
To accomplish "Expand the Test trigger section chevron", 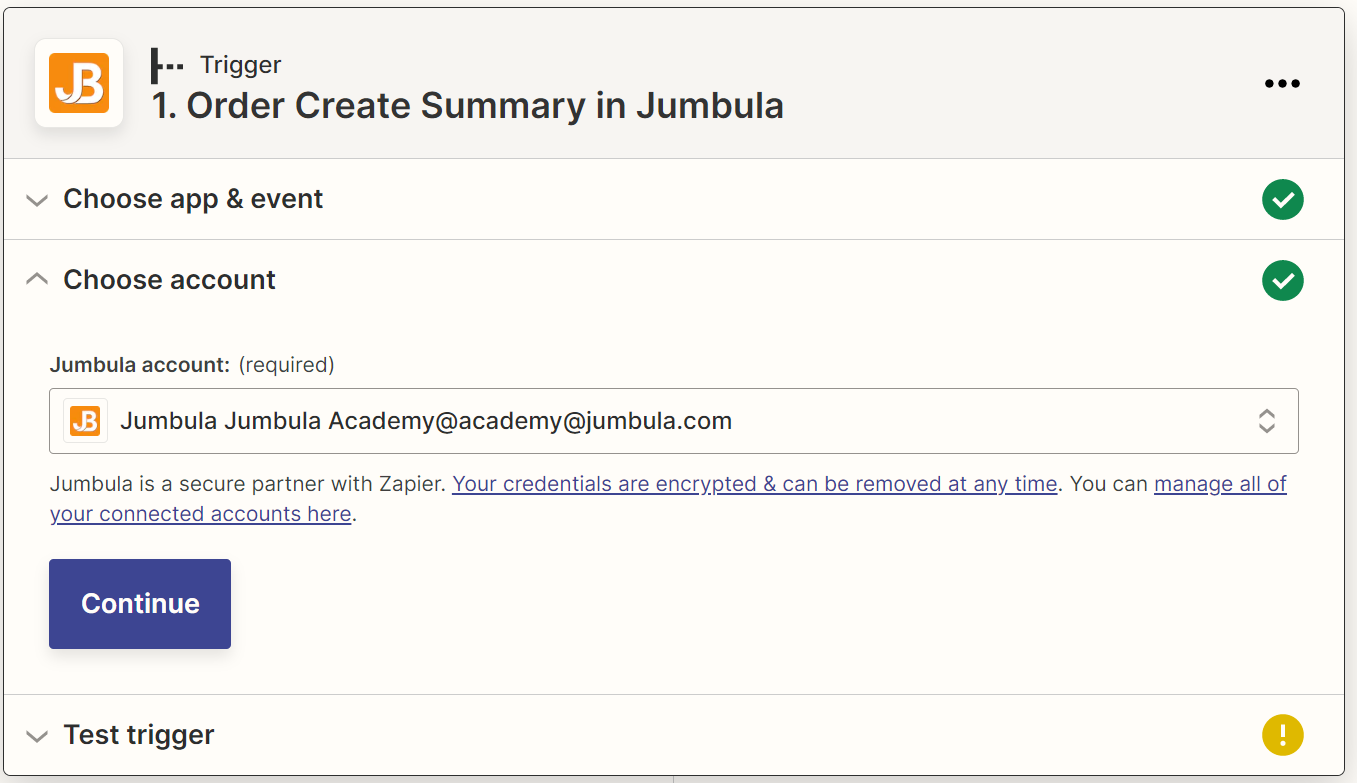I will pyautogui.click(x=37, y=736).
